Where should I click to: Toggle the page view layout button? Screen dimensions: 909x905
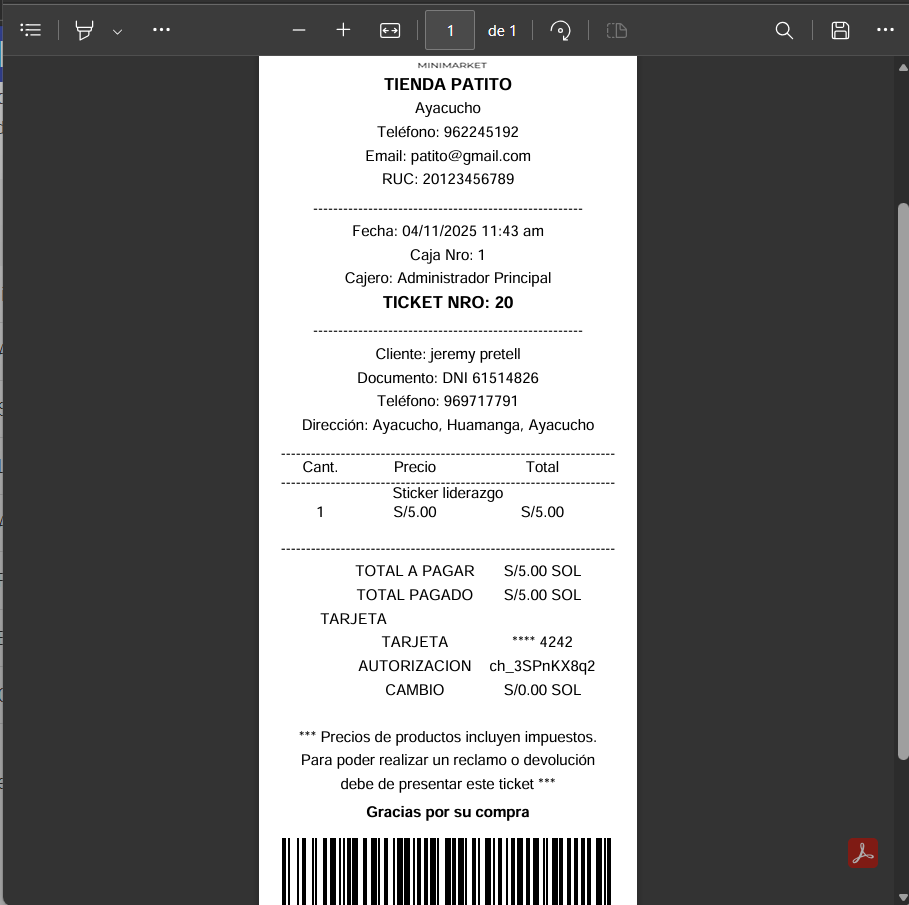pos(617,30)
